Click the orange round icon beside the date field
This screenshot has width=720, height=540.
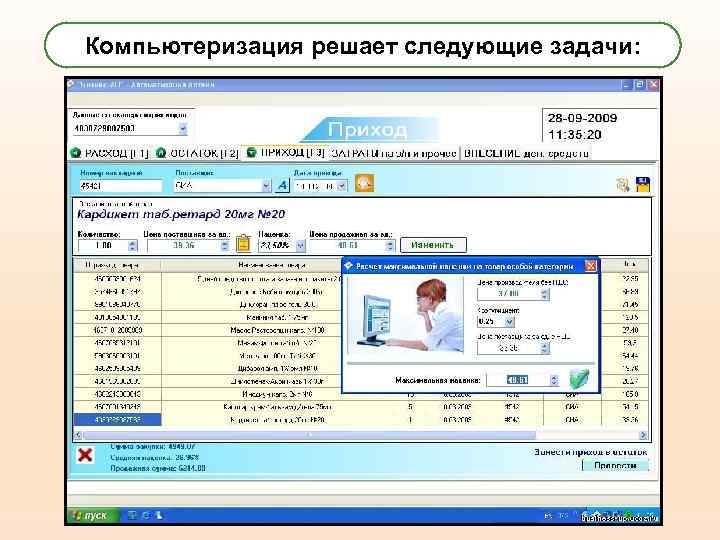click(x=364, y=183)
